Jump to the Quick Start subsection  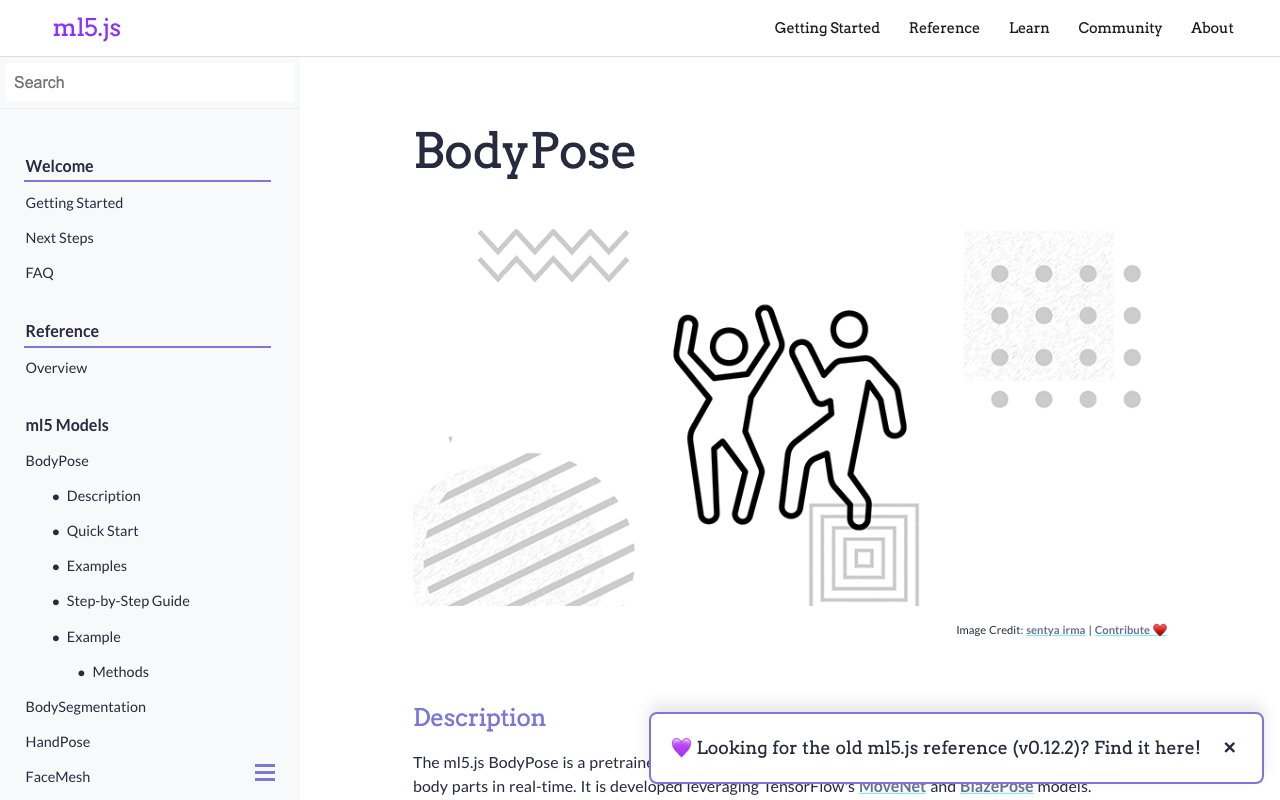(102, 531)
